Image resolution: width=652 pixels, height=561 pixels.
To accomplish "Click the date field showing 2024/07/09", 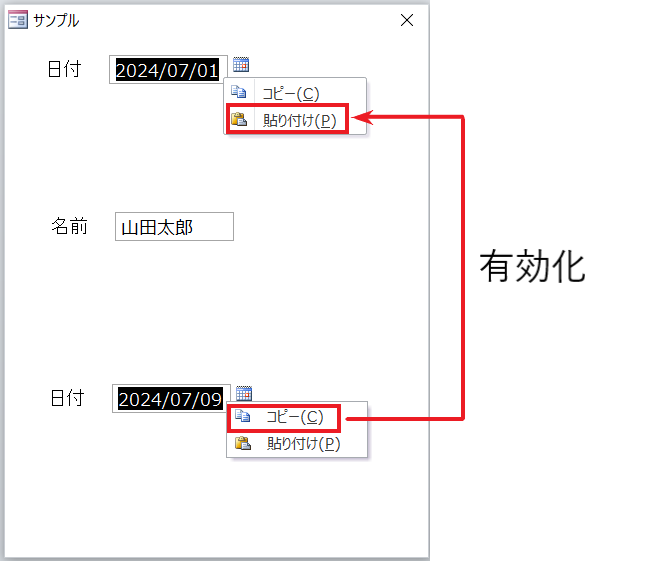I will [171, 398].
